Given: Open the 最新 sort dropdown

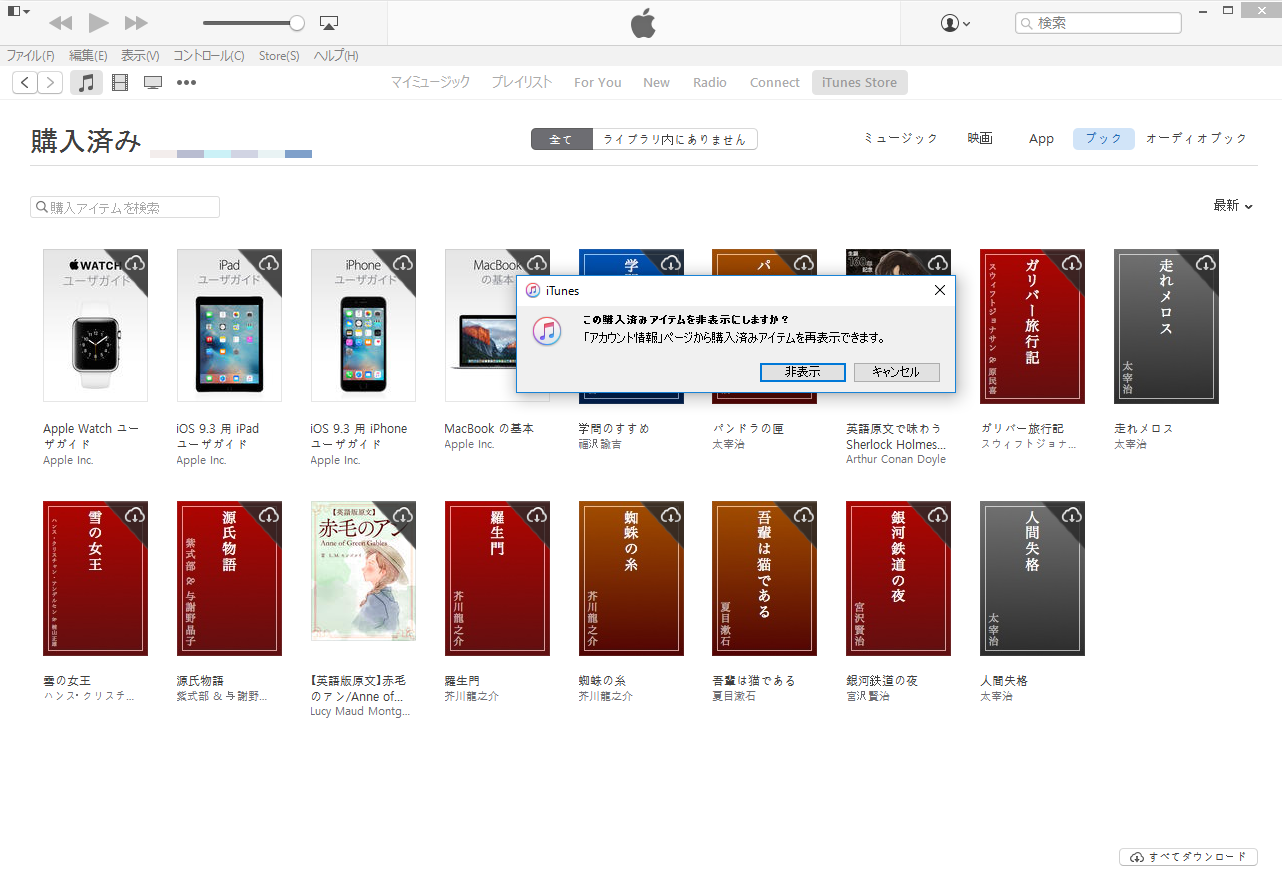Looking at the screenshot, I should (1233, 205).
